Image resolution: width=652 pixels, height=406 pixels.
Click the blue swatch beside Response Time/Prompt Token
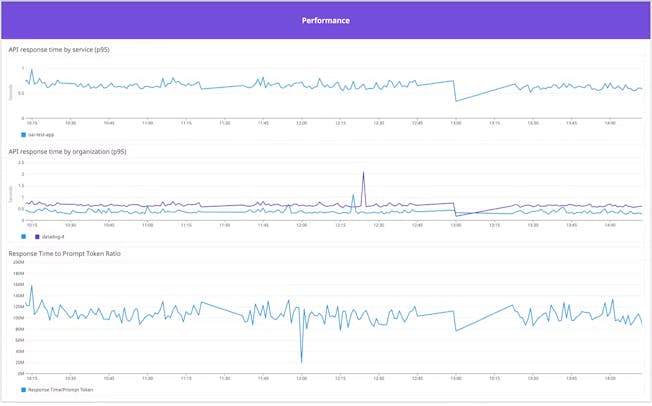click(x=23, y=389)
